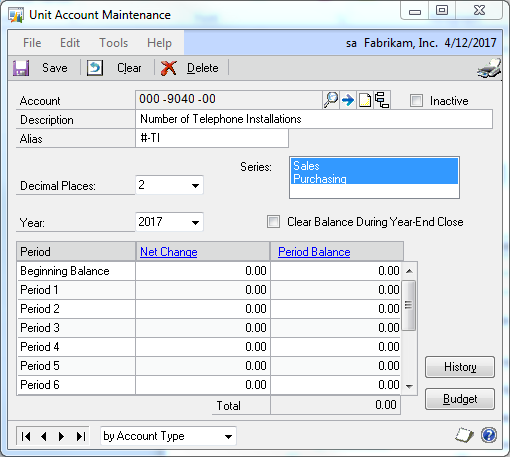Viewport: 510px width, 457px height.
Task: Enable the Inactive checkbox
Action: 416,100
